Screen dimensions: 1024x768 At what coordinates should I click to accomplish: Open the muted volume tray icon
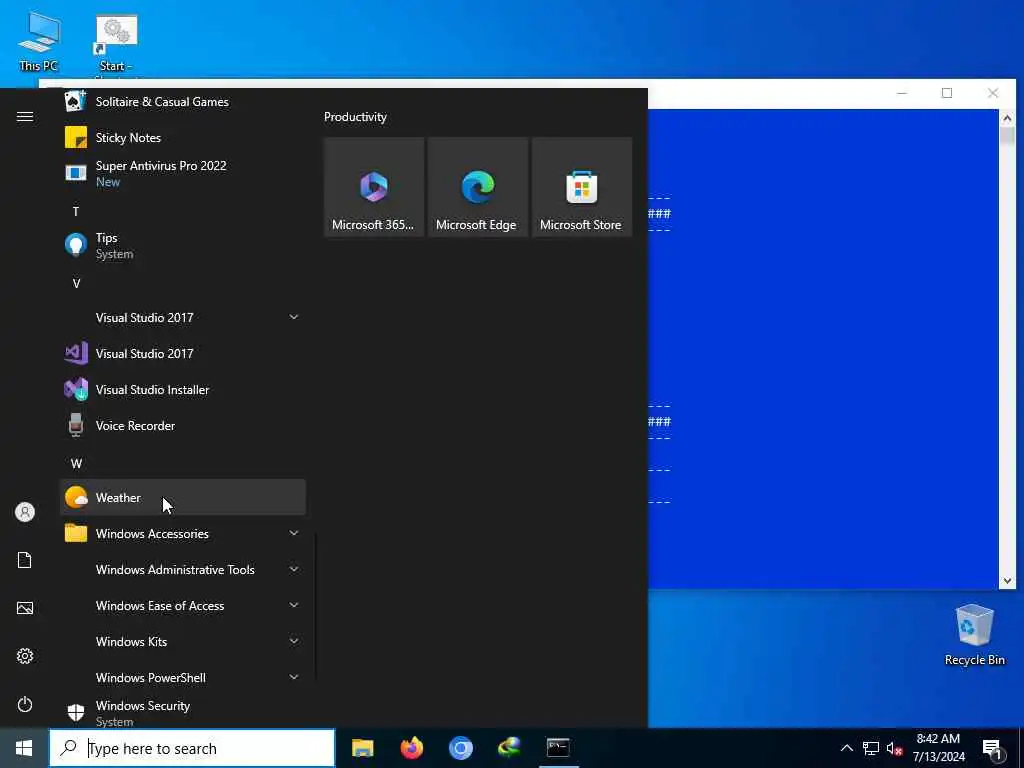[x=895, y=748]
